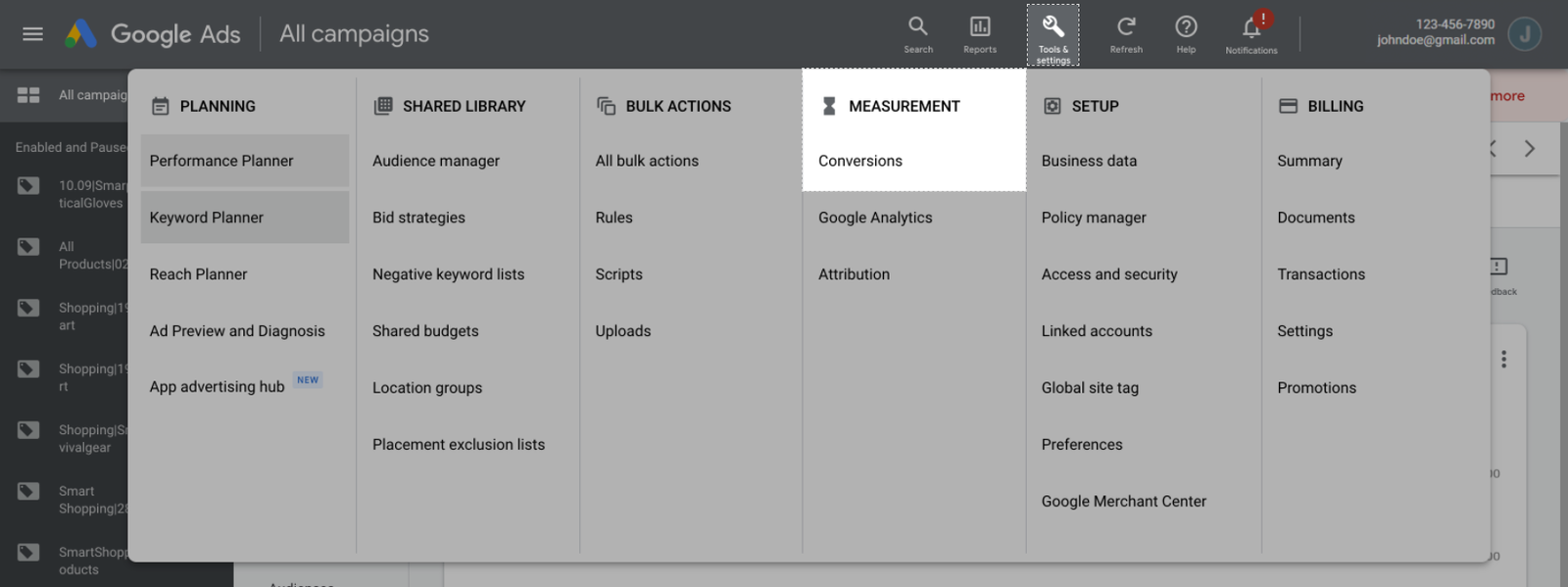This screenshot has height=587, width=1568.
Task: Click the right chevron arrow
Action: [1529, 149]
